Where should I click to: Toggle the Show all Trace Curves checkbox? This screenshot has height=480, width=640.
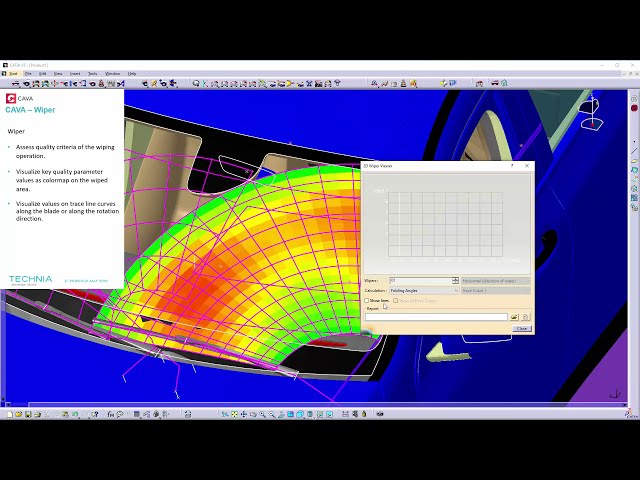(x=396, y=300)
